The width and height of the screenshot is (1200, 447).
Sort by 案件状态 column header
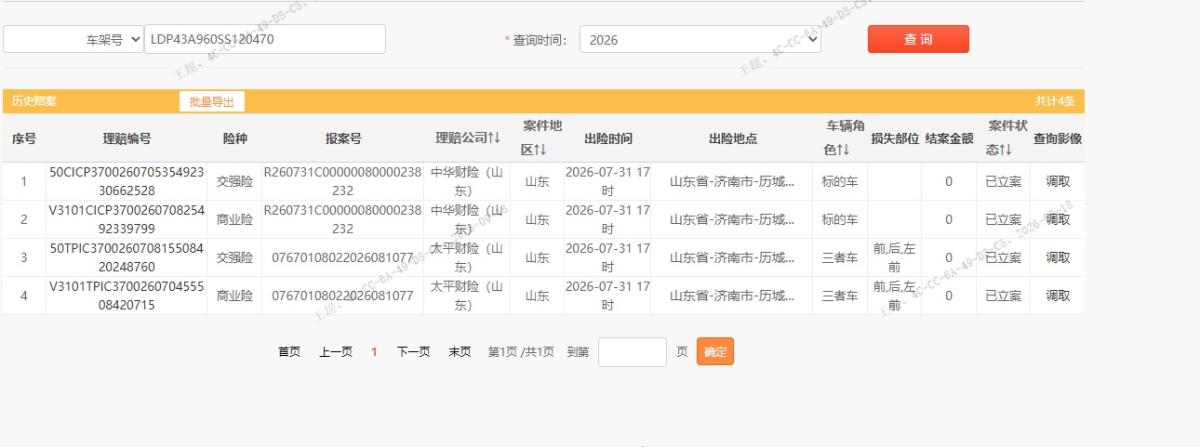coord(1003,138)
